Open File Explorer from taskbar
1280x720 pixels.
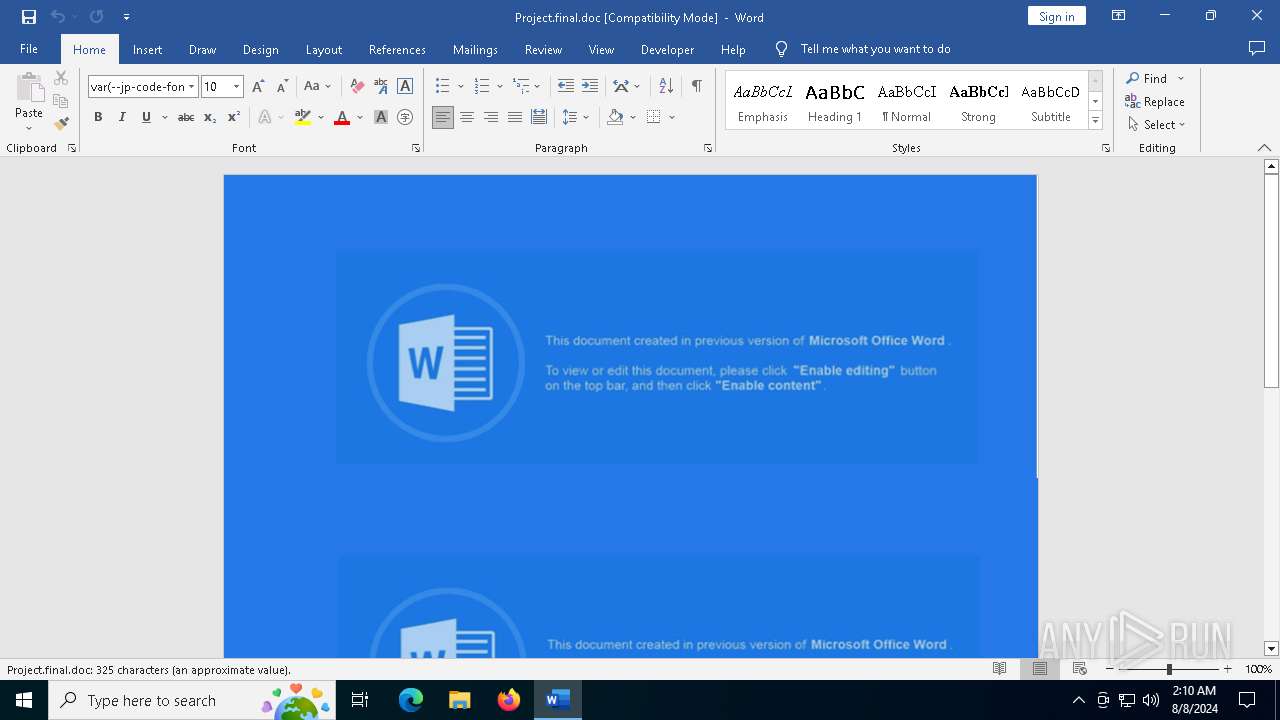[459, 700]
